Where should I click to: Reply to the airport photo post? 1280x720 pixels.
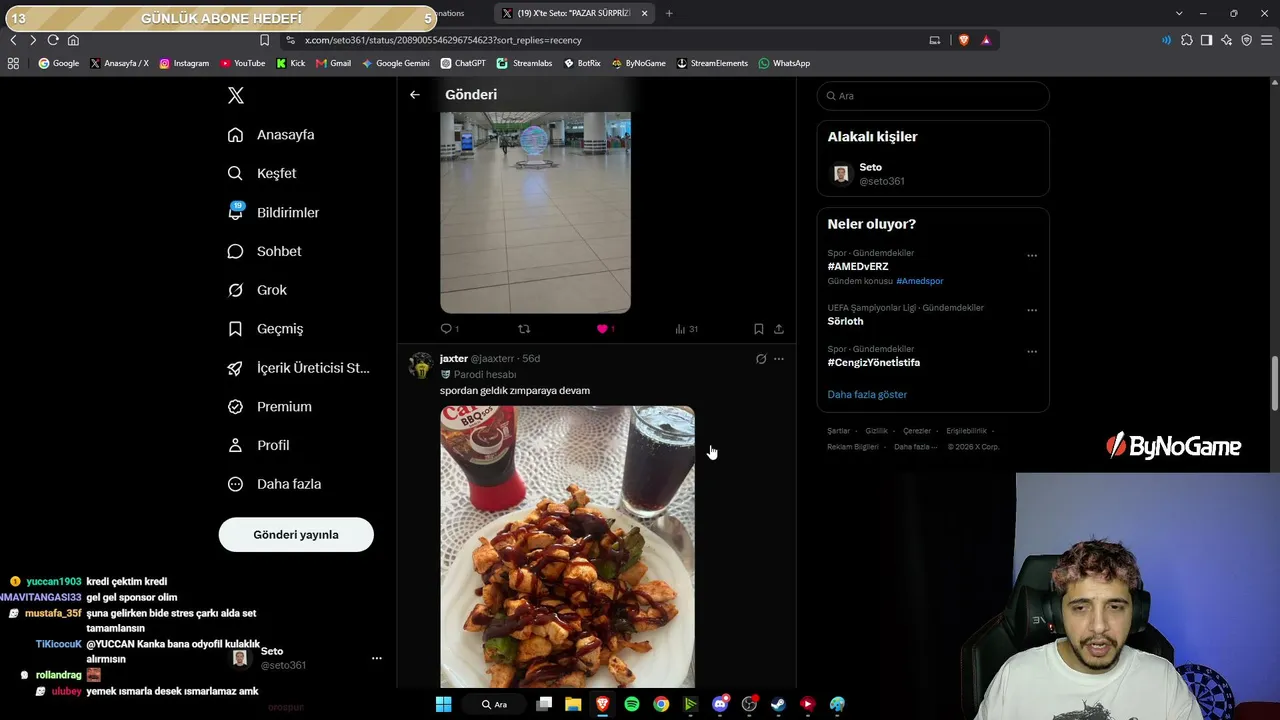point(449,329)
